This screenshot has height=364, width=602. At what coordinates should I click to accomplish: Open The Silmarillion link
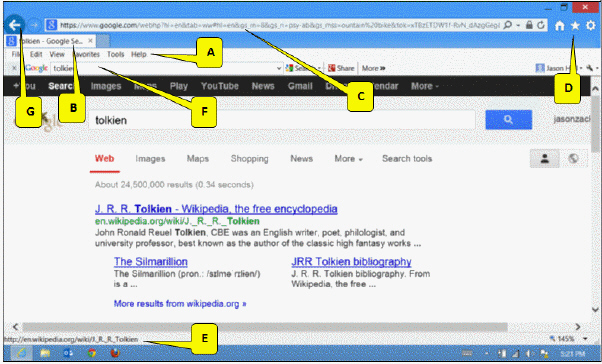(150, 262)
